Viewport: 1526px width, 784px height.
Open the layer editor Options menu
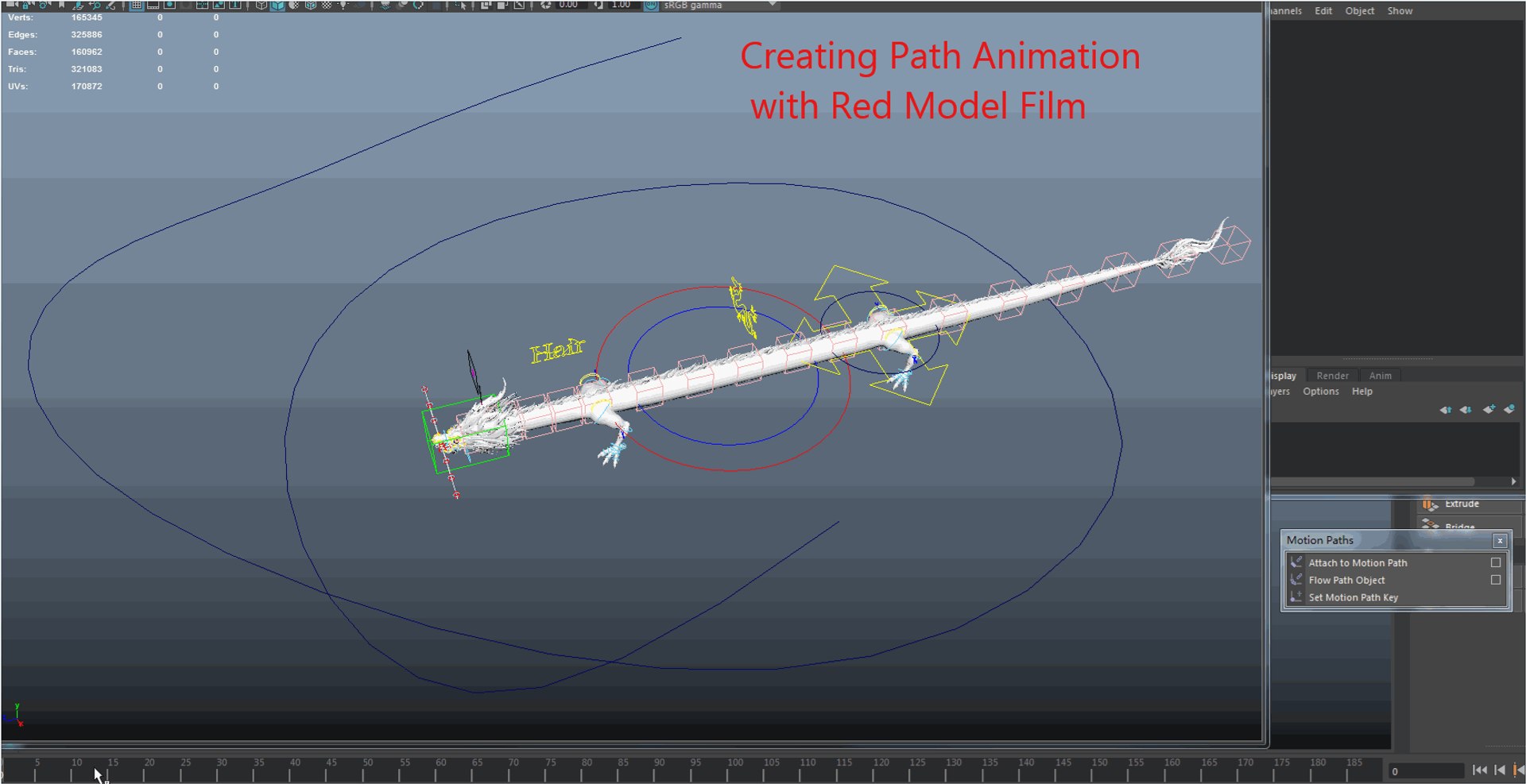[1320, 391]
